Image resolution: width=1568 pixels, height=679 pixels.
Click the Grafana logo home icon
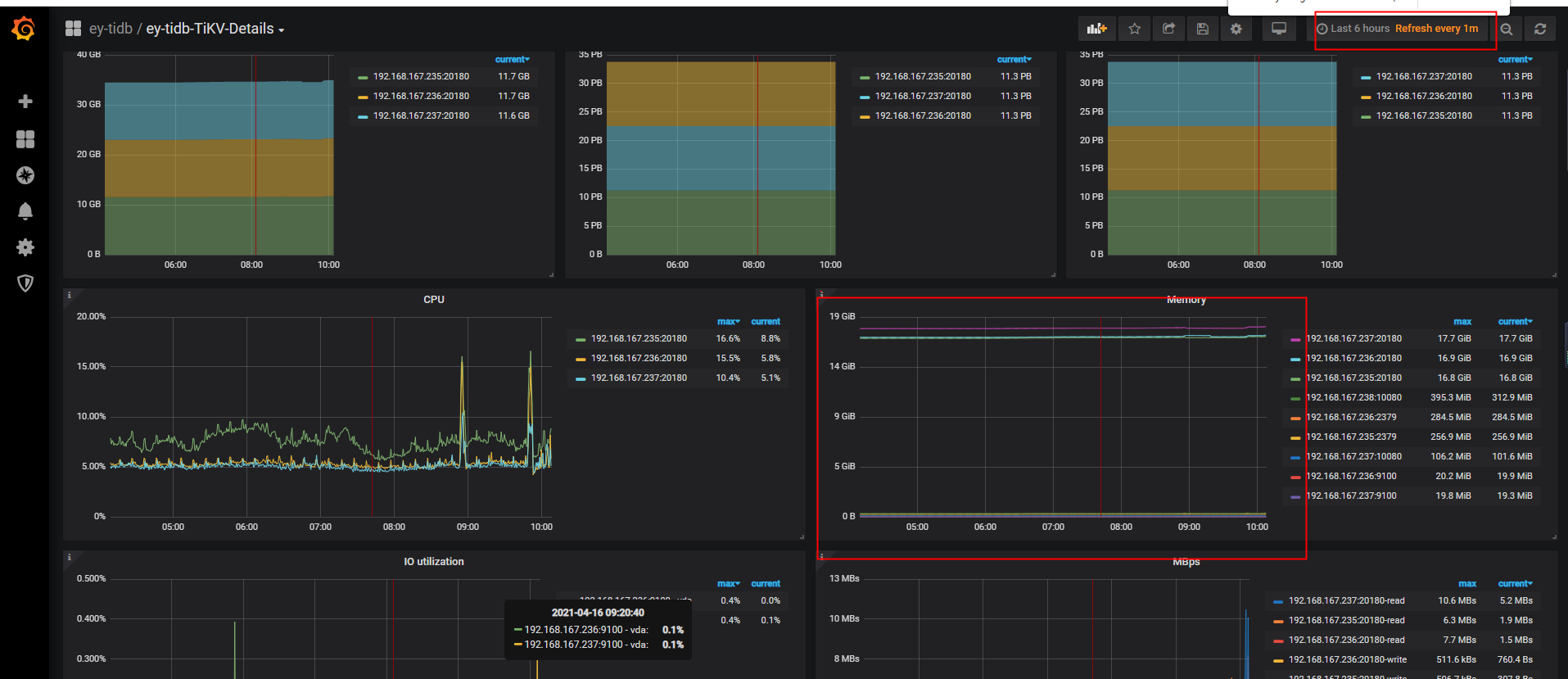point(24,29)
